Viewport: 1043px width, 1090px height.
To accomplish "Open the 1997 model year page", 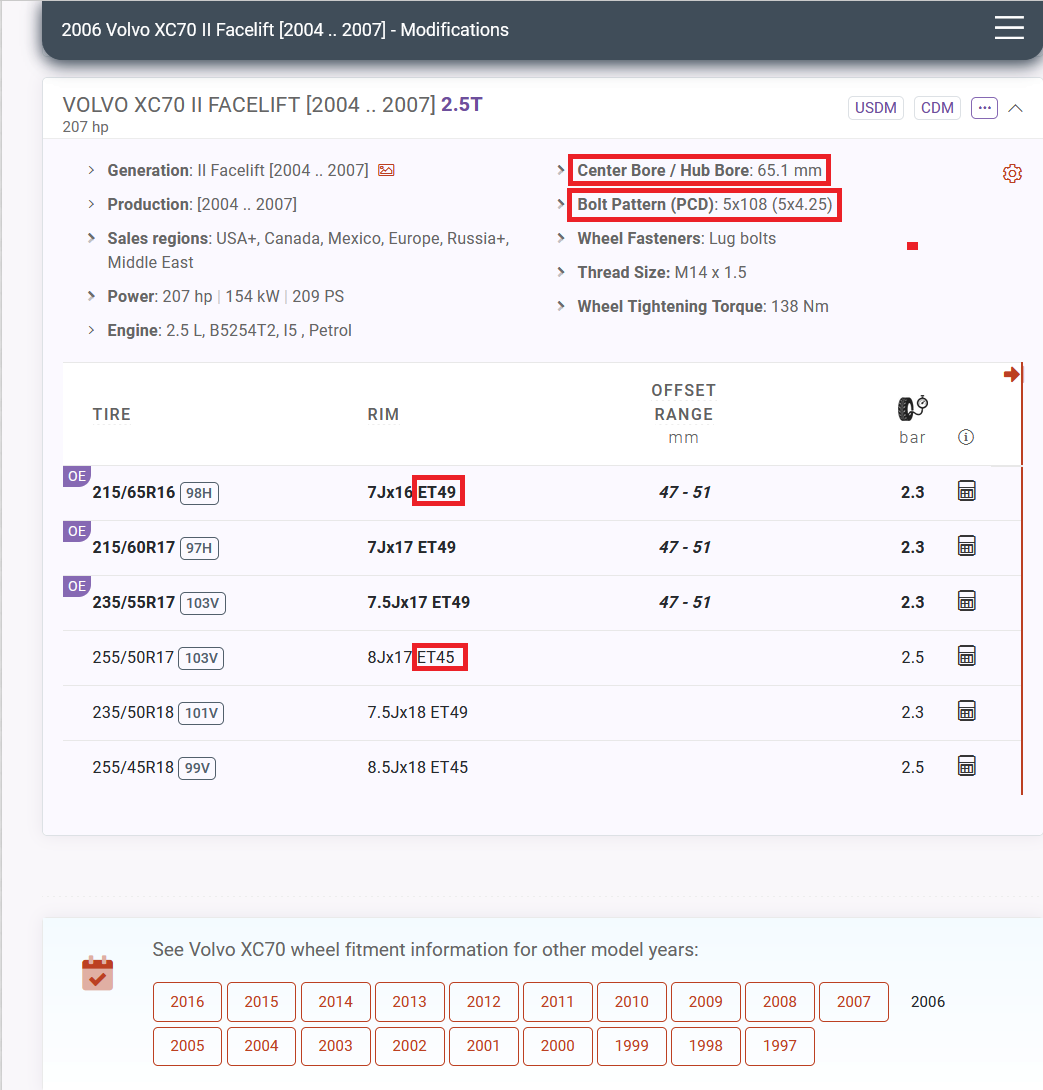I will click(x=779, y=1046).
